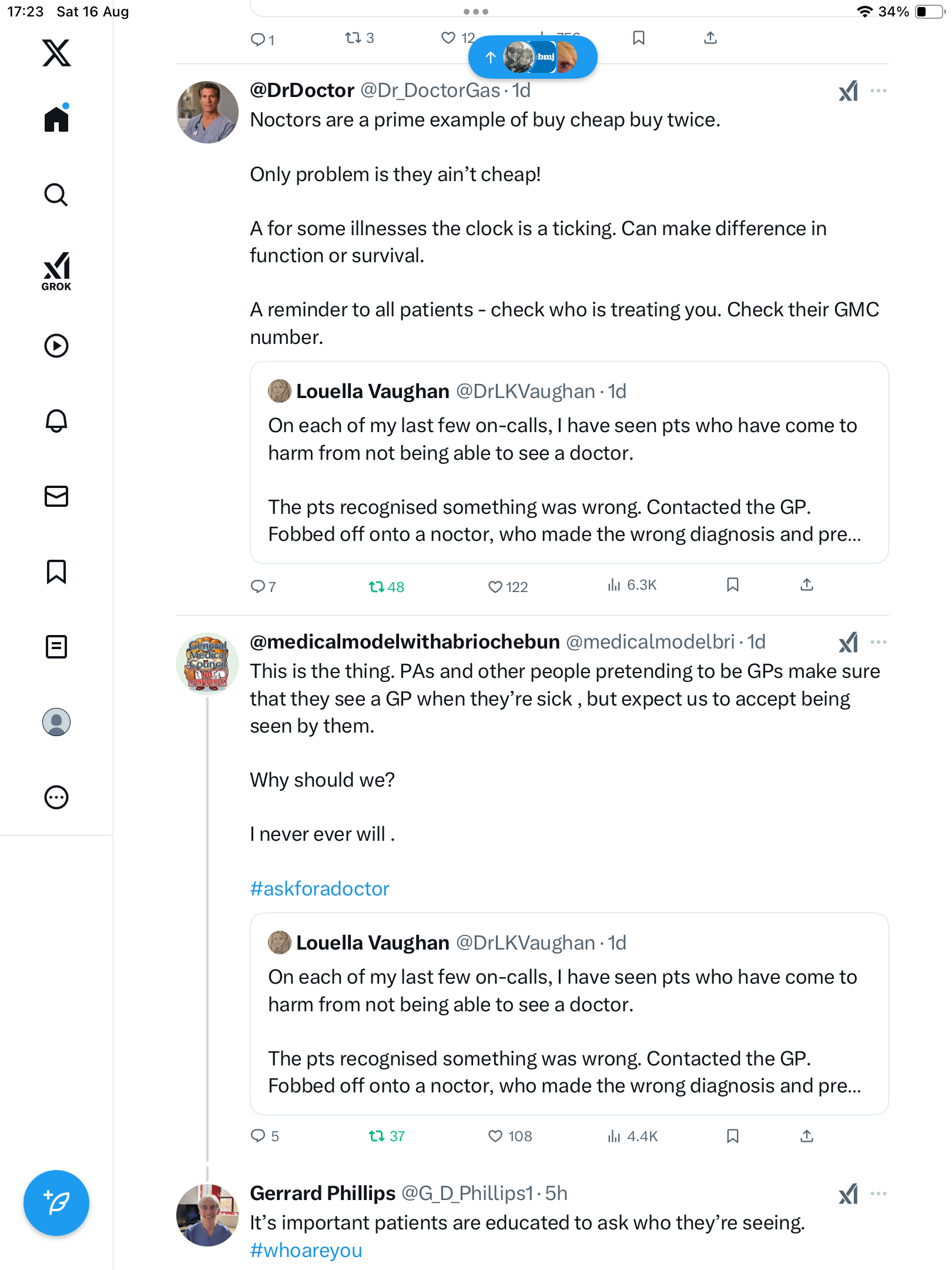Open Grok from the sidebar

point(56,271)
